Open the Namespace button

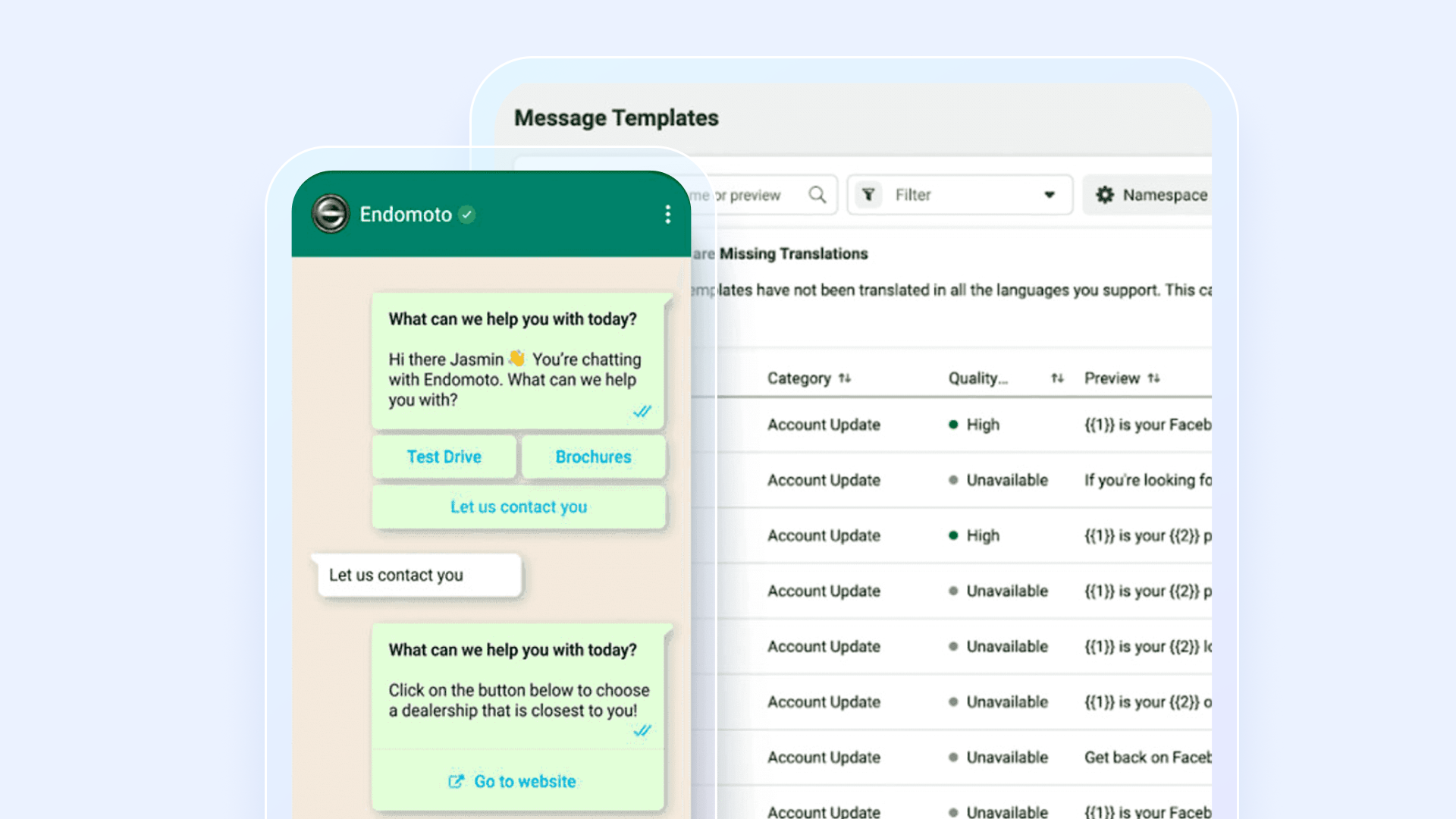(x=1147, y=195)
